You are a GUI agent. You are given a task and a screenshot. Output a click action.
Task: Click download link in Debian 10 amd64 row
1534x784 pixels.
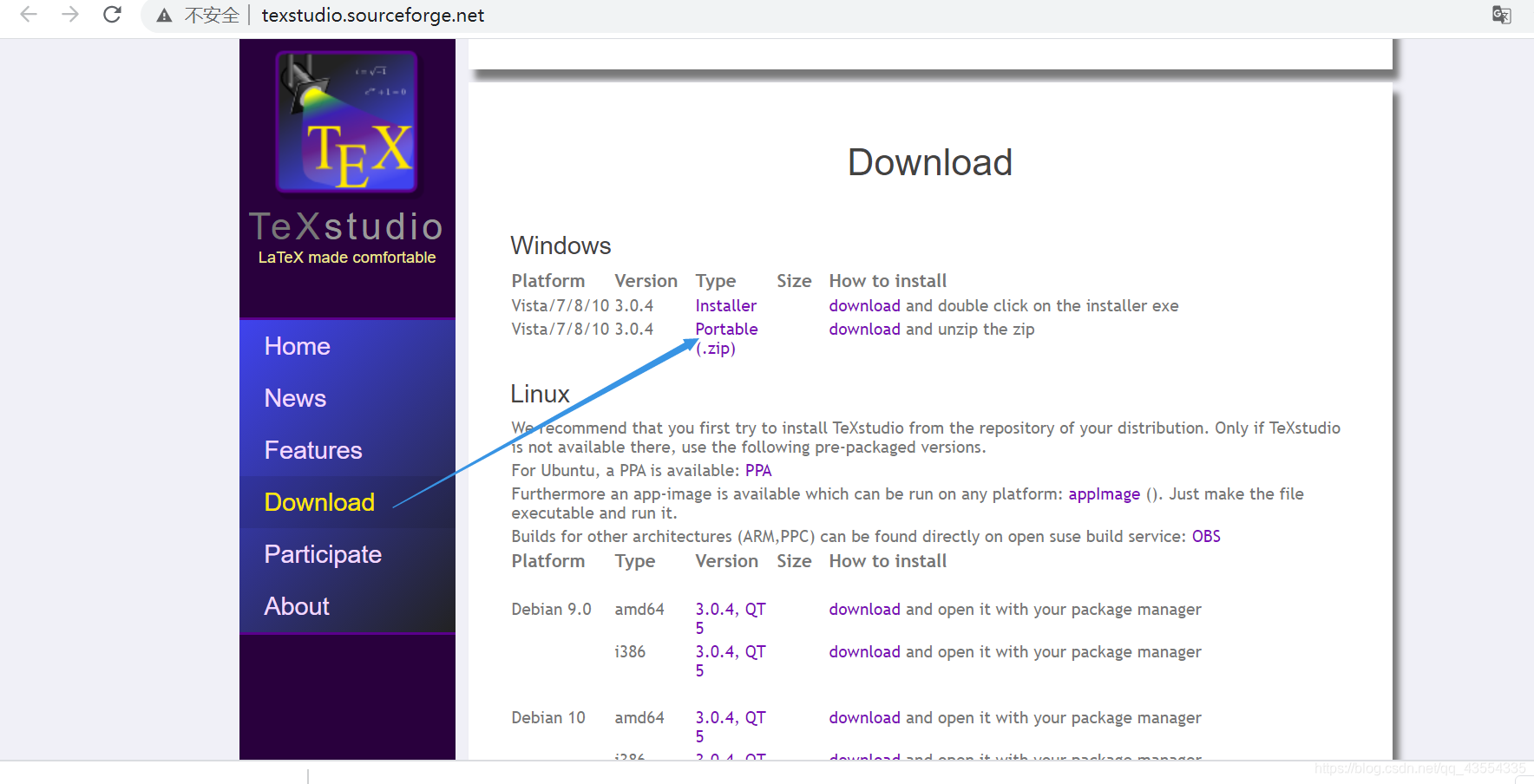864,717
